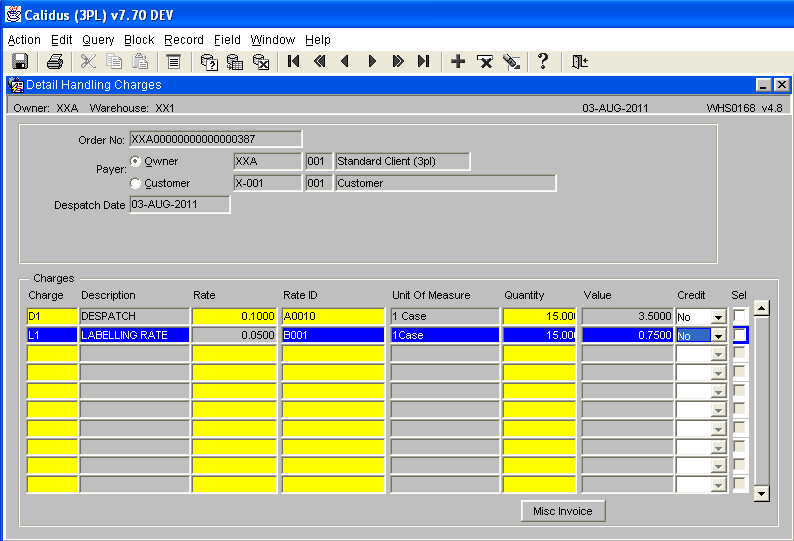794x541 pixels.
Task: Click Rate ID cell B001
Action: [x=333, y=335]
